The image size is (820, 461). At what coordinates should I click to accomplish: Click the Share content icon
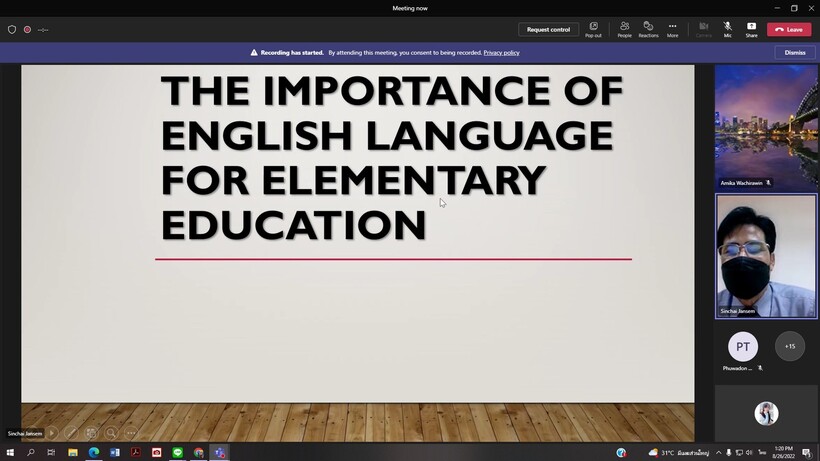[751, 29]
